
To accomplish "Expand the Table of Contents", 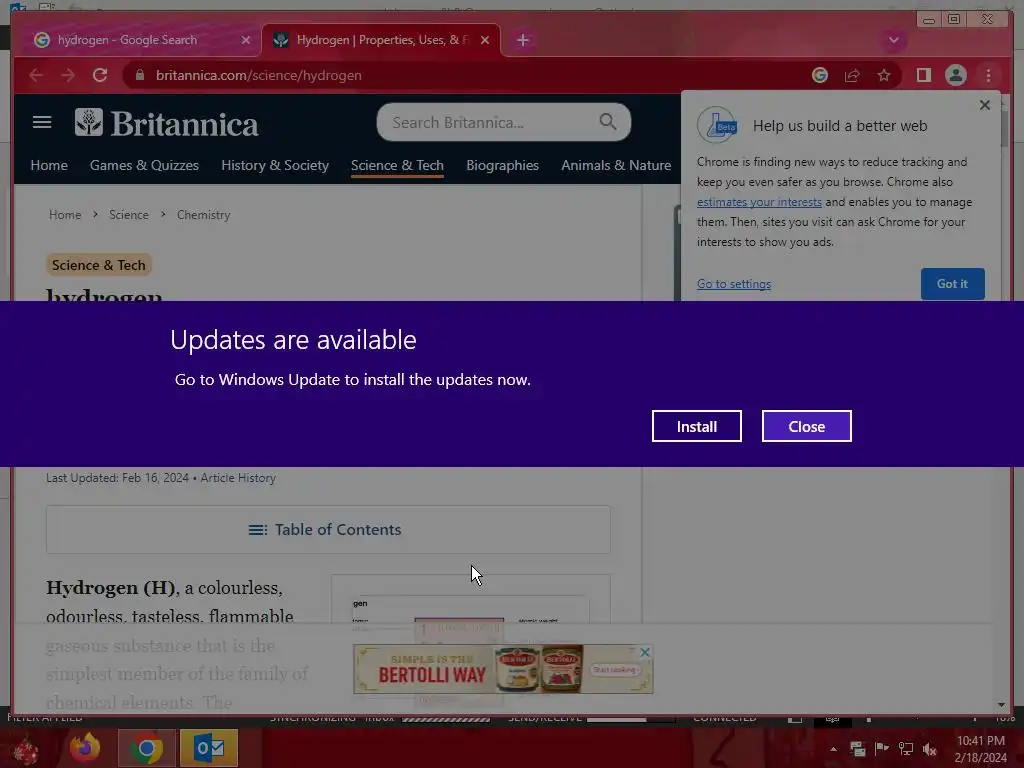I will coord(328,530).
